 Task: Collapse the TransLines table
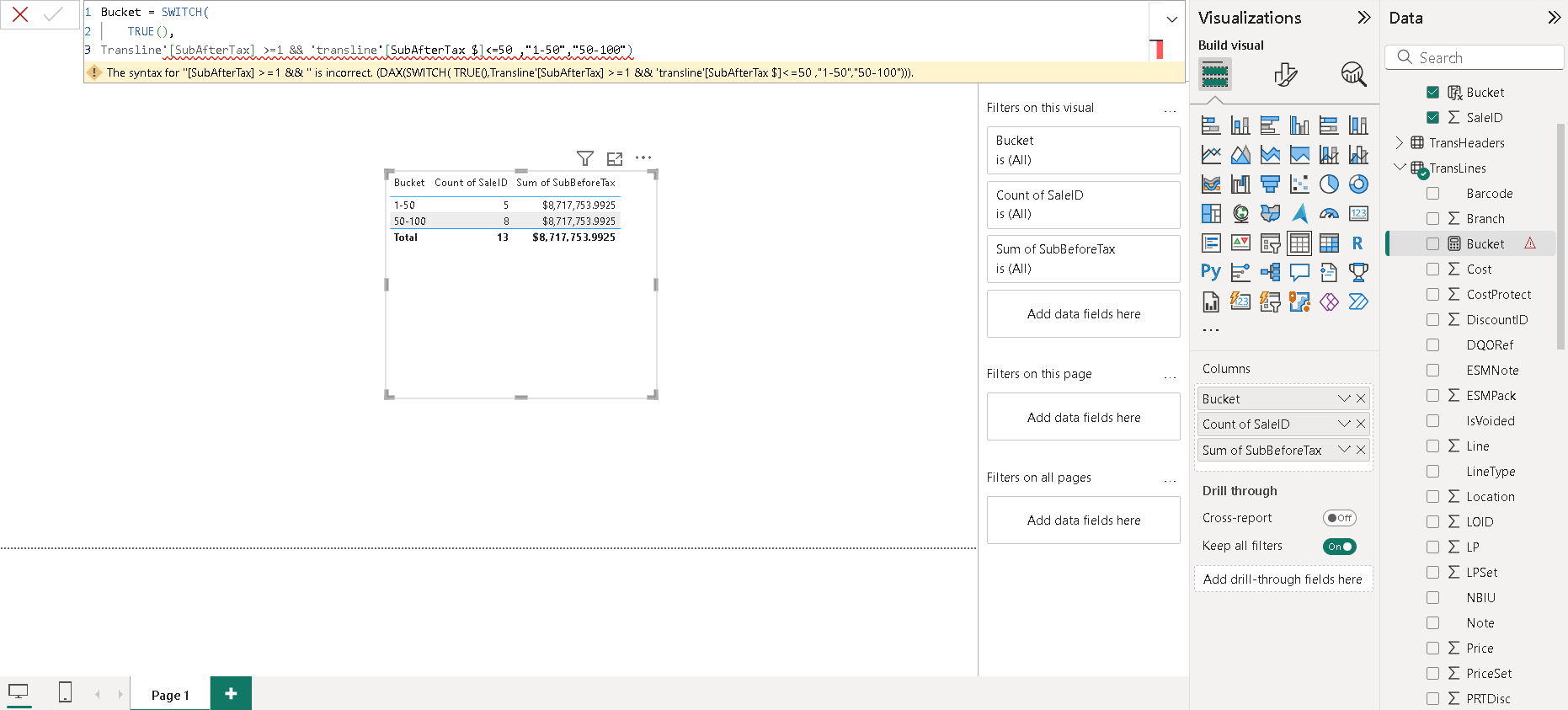1400,167
